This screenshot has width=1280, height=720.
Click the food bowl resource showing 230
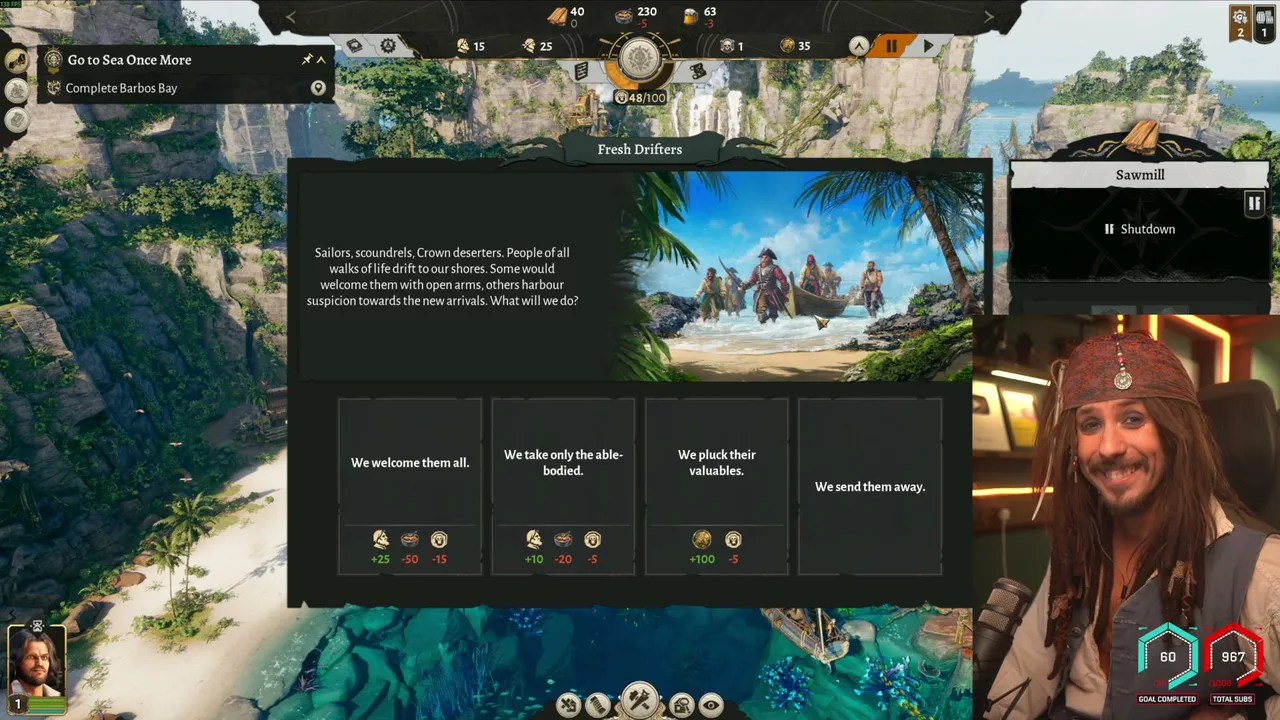[x=636, y=15]
